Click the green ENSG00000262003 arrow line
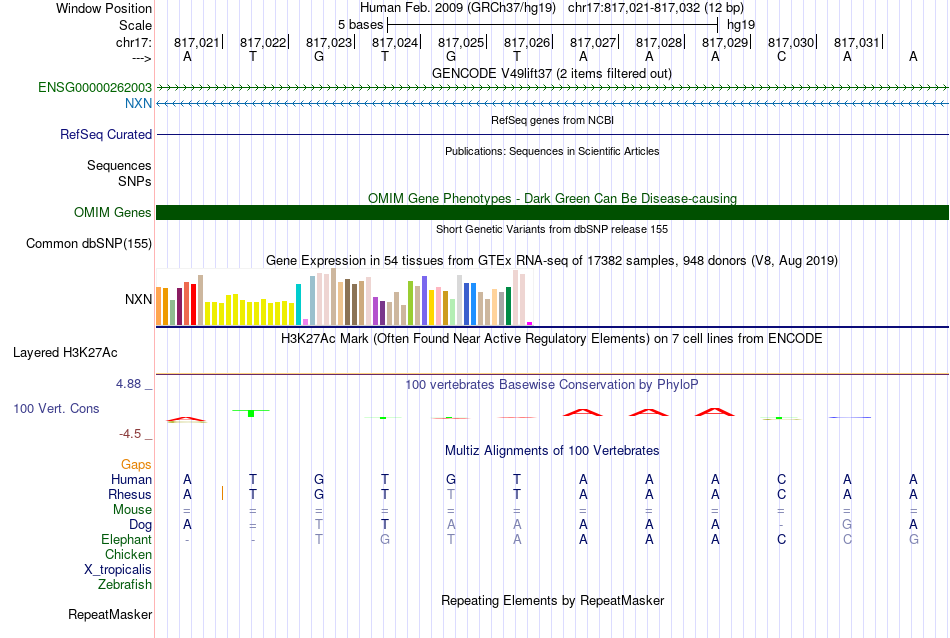The width and height of the screenshot is (950, 638). 552,88
